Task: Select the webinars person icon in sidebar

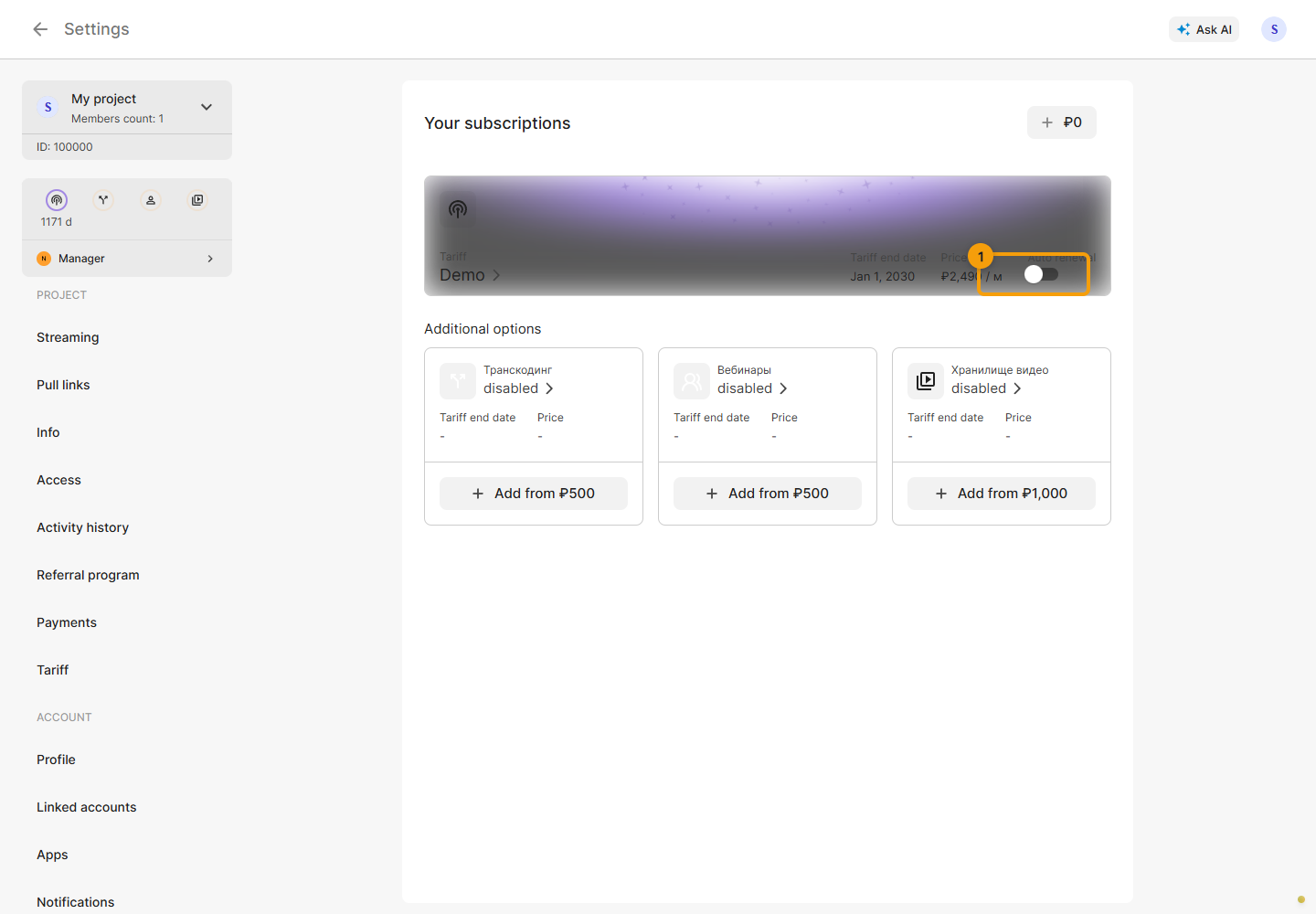Action: (151, 200)
